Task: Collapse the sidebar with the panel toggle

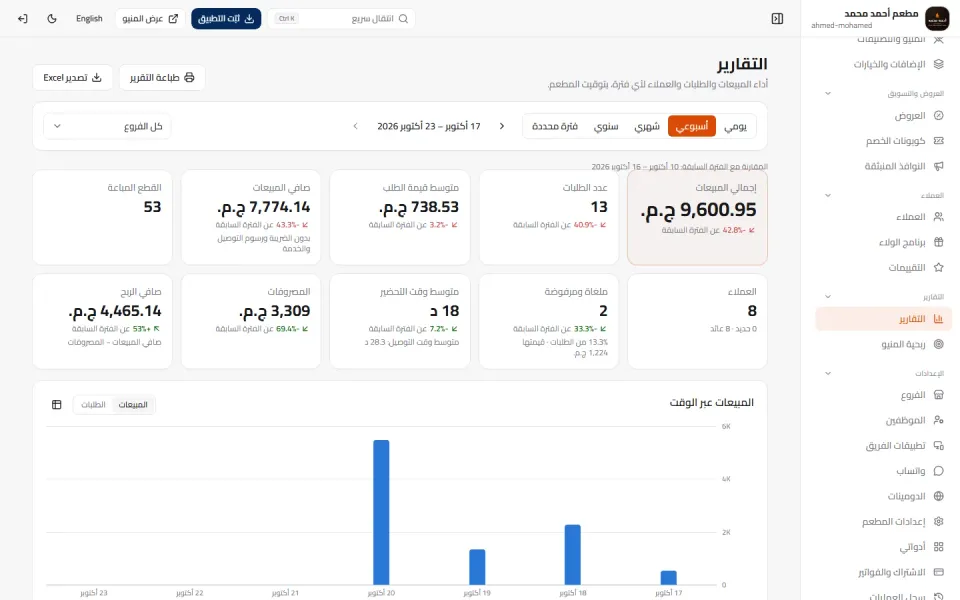Action: [778, 18]
